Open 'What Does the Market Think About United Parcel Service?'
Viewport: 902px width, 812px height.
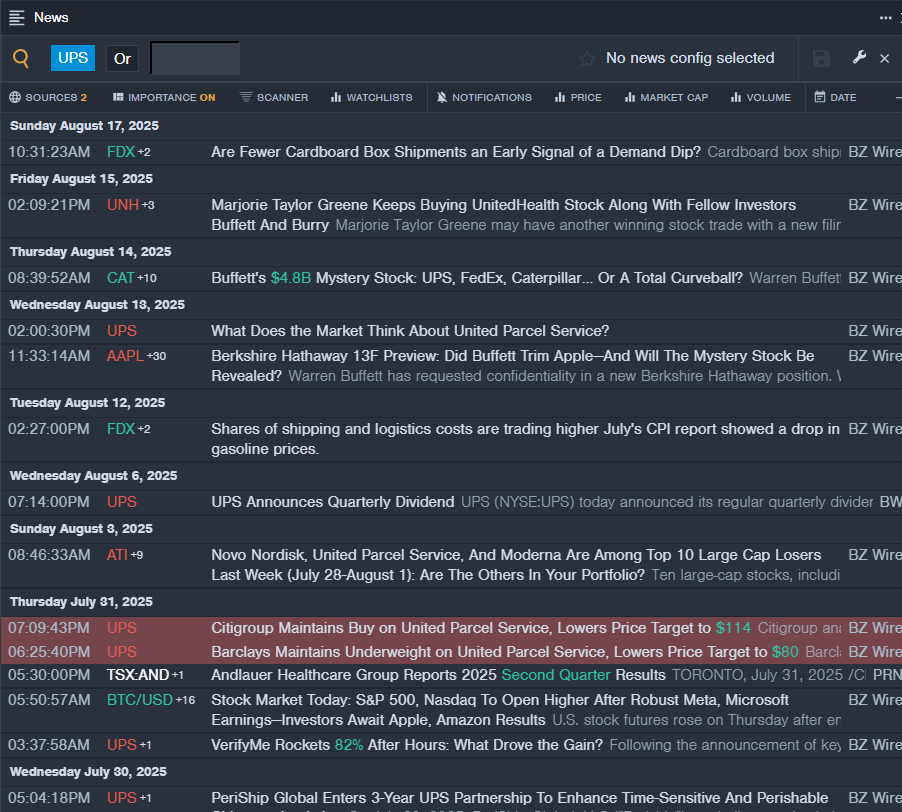tap(410, 331)
